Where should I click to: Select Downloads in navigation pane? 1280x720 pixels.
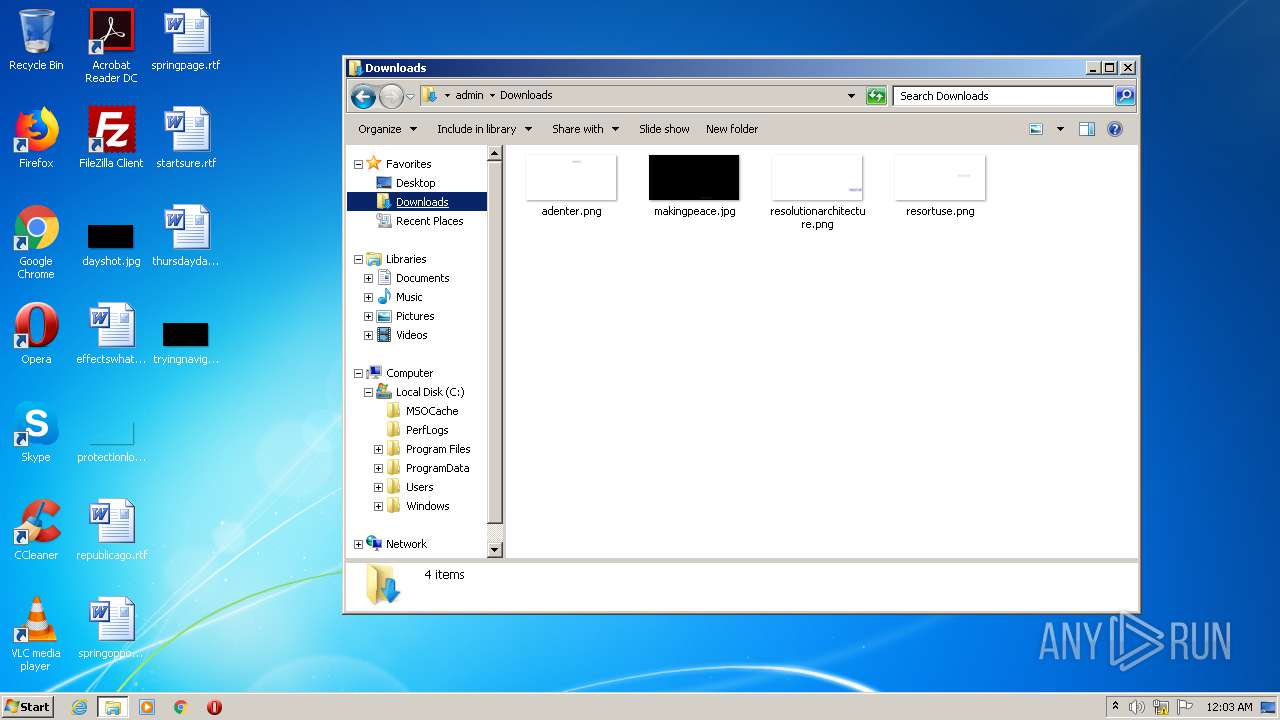[422, 202]
